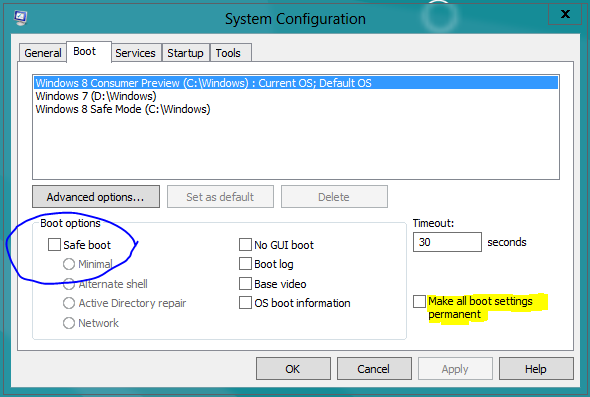Click the Apply button

click(x=455, y=369)
